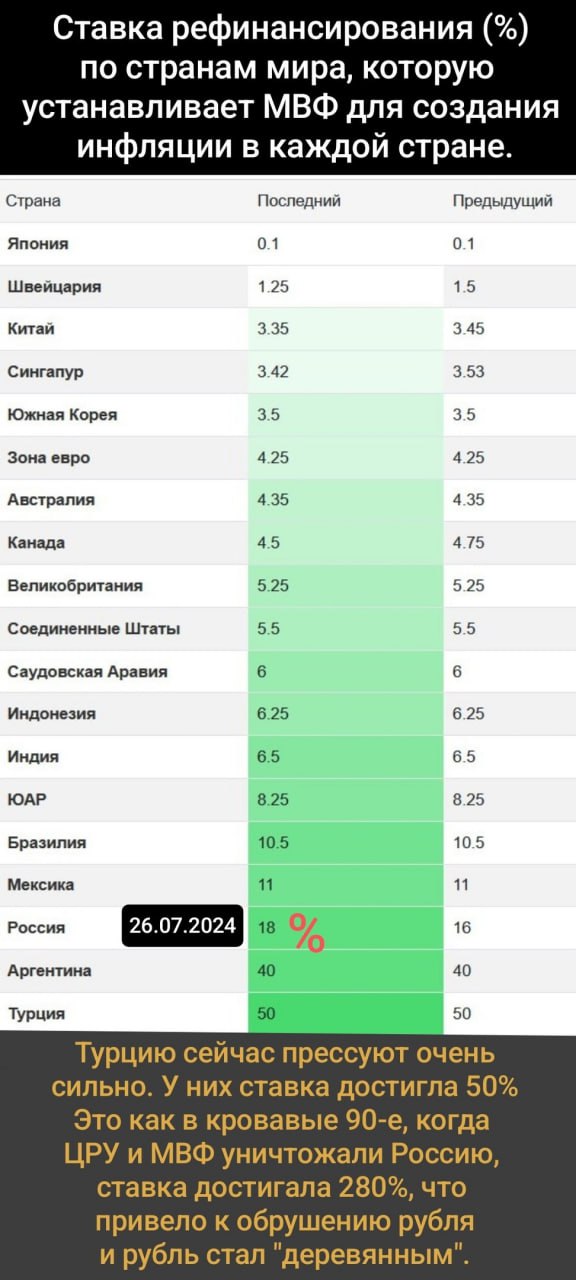Click the white headline text at top
The height and width of the screenshot is (1280, 576).
pos(288,87)
